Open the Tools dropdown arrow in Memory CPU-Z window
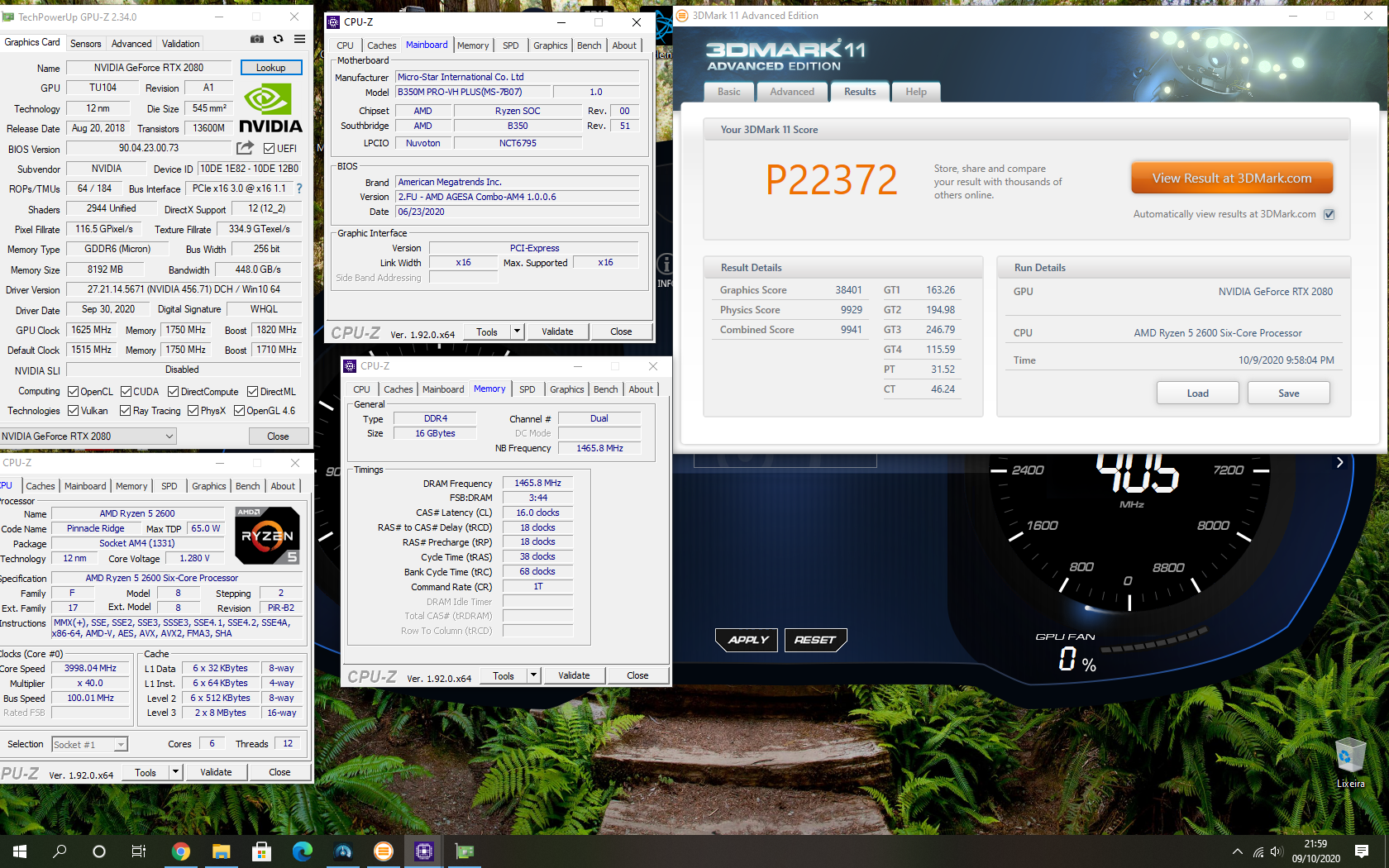Image resolution: width=1389 pixels, height=868 pixels. 533,675
